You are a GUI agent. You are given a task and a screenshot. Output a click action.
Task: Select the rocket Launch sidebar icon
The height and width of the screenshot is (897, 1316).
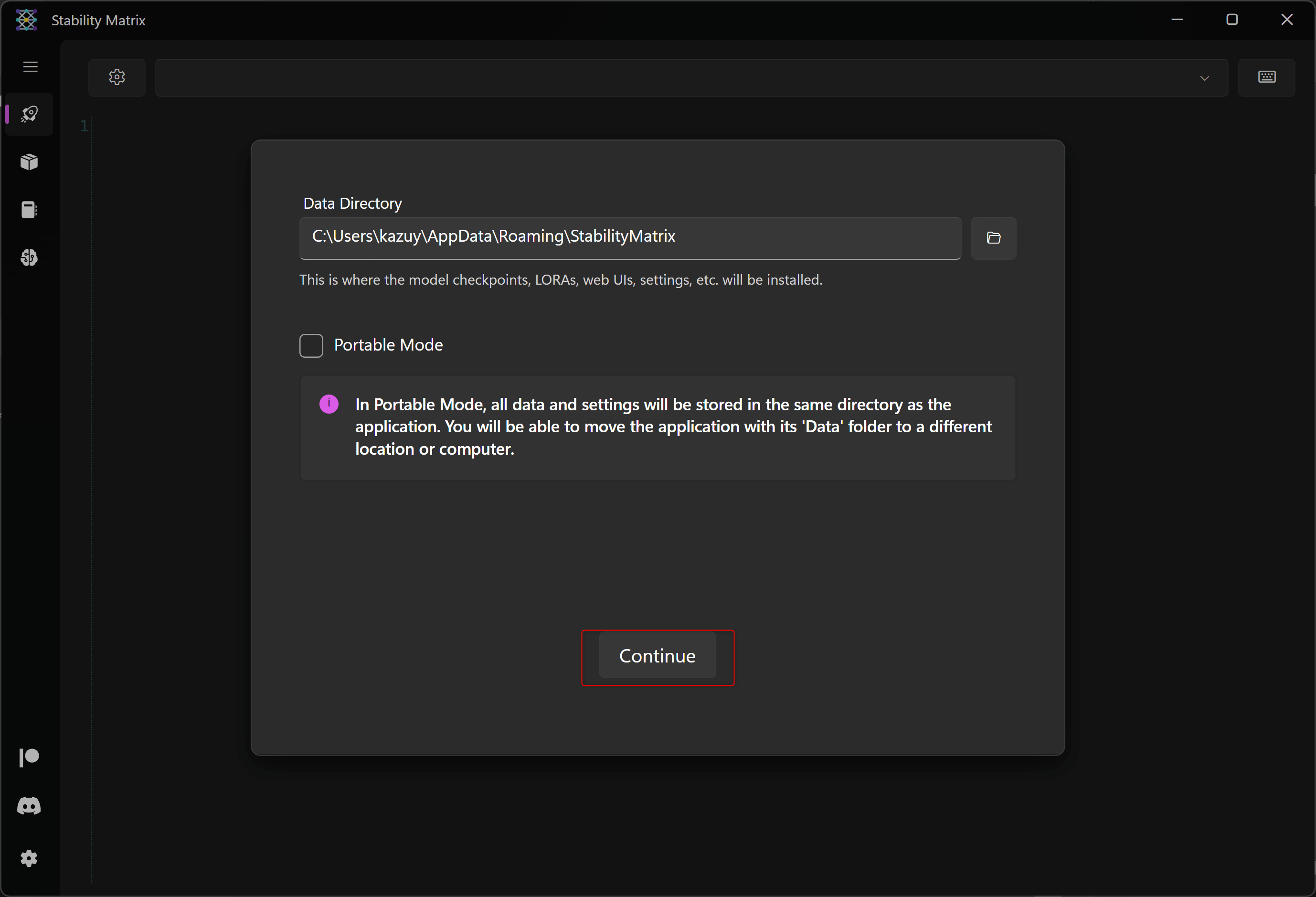[x=30, y=114]
